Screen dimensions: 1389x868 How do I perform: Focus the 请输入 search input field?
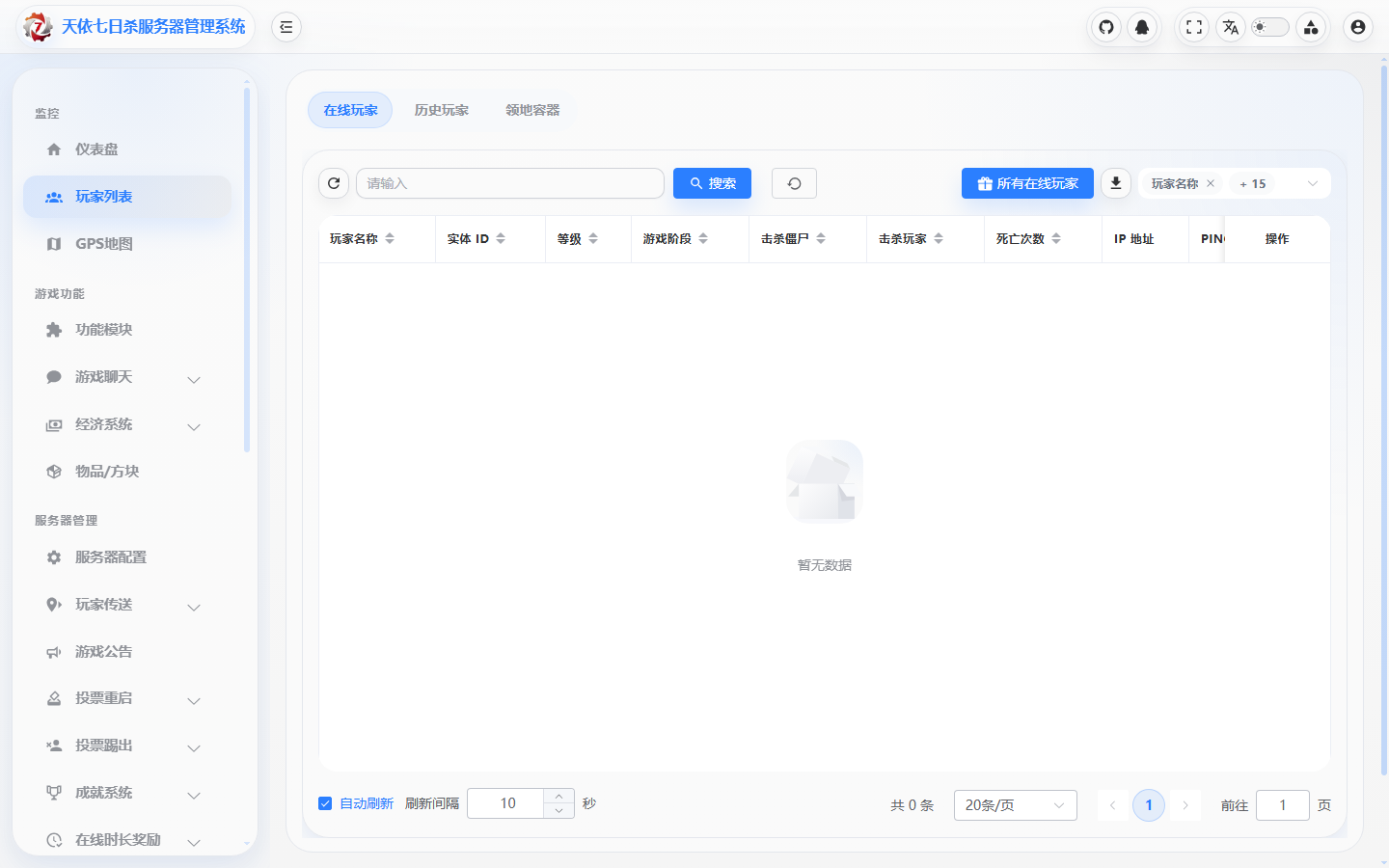(510, 183)
